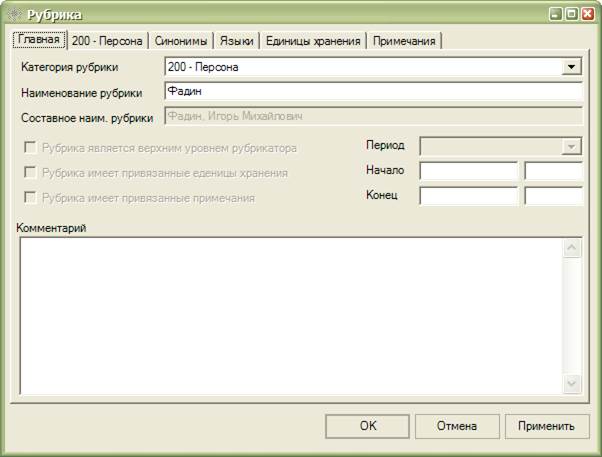Open the Главная tab
Image resolution: width=602 pixels, height=457 pixels.
click(38, 40)
